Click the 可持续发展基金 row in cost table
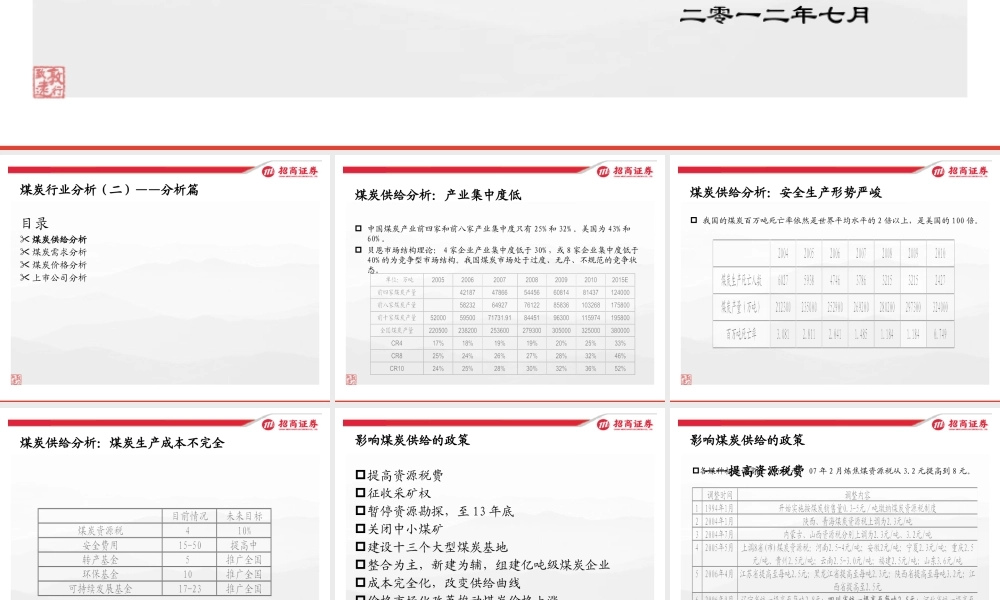The height and width of the screenshot is (600, 1000). click(155, 589)
